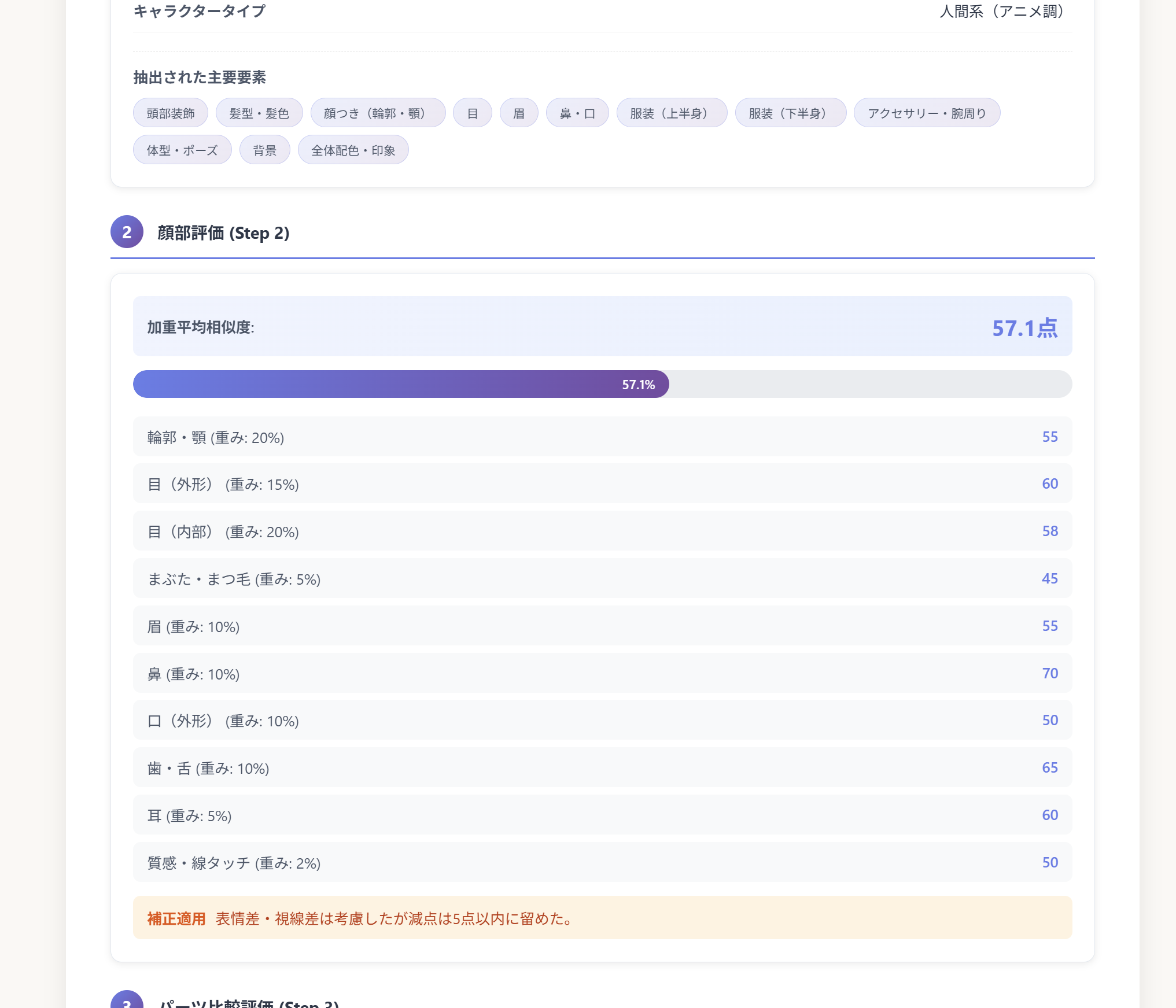The height and width of the screenshot is (1008, 1176).
Task: Click the 鼻・口 tag chip
Action: point(577,113)
